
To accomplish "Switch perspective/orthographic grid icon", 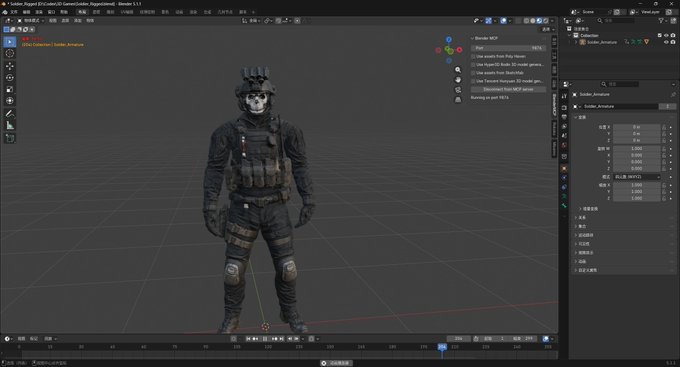I will tap(458, 100).
